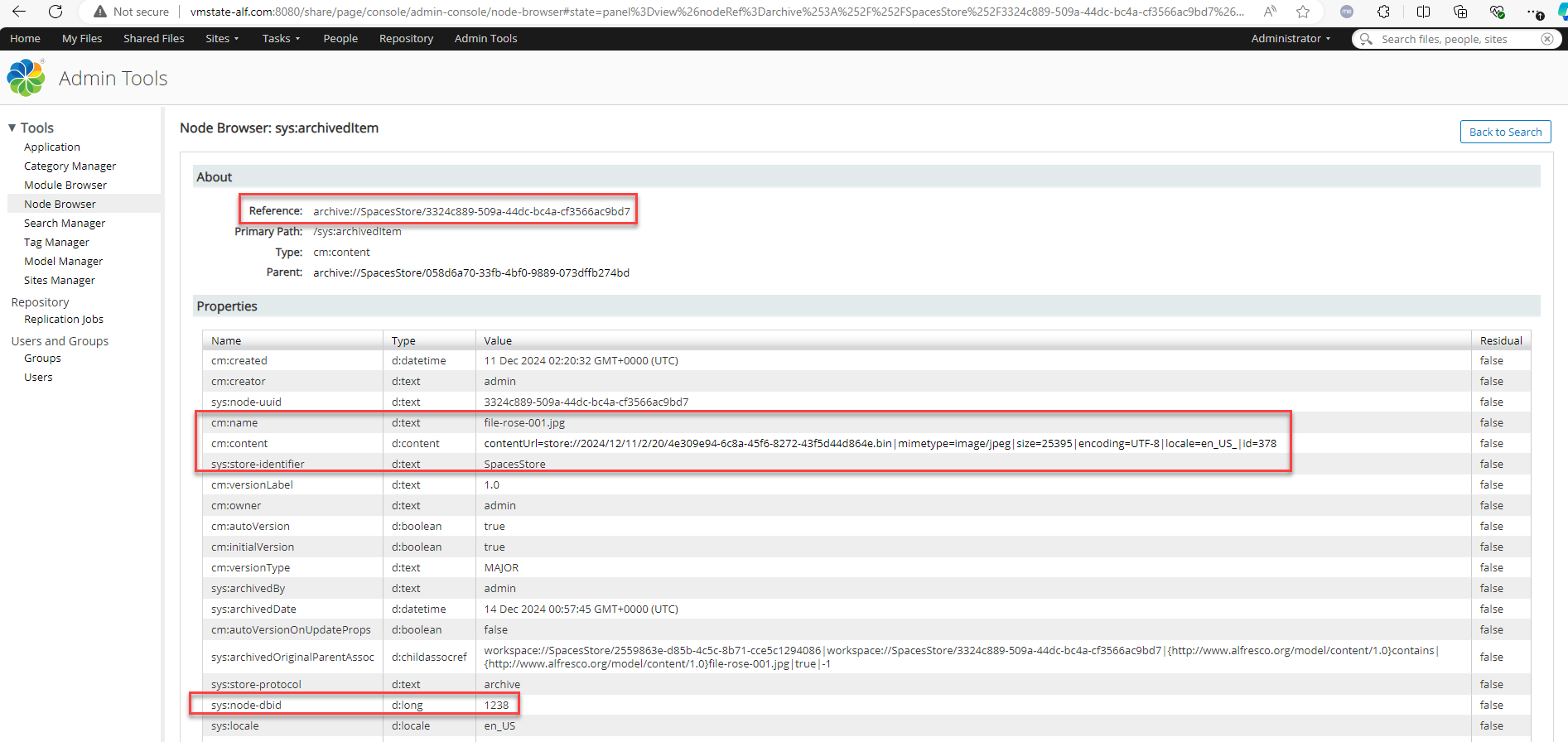Reload the page with refresh icon
Screen dimensions: 1568x742
click(x=55, y=12)
